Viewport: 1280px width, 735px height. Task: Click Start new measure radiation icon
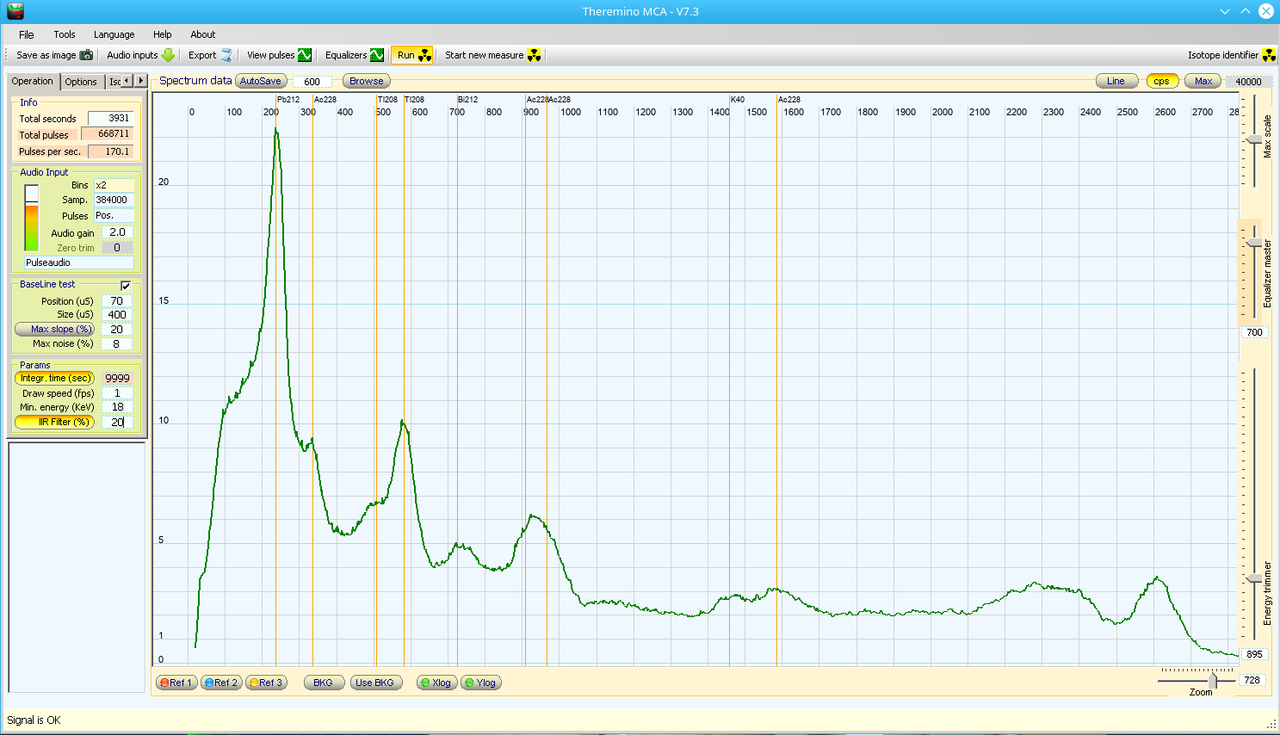[534, 55]
